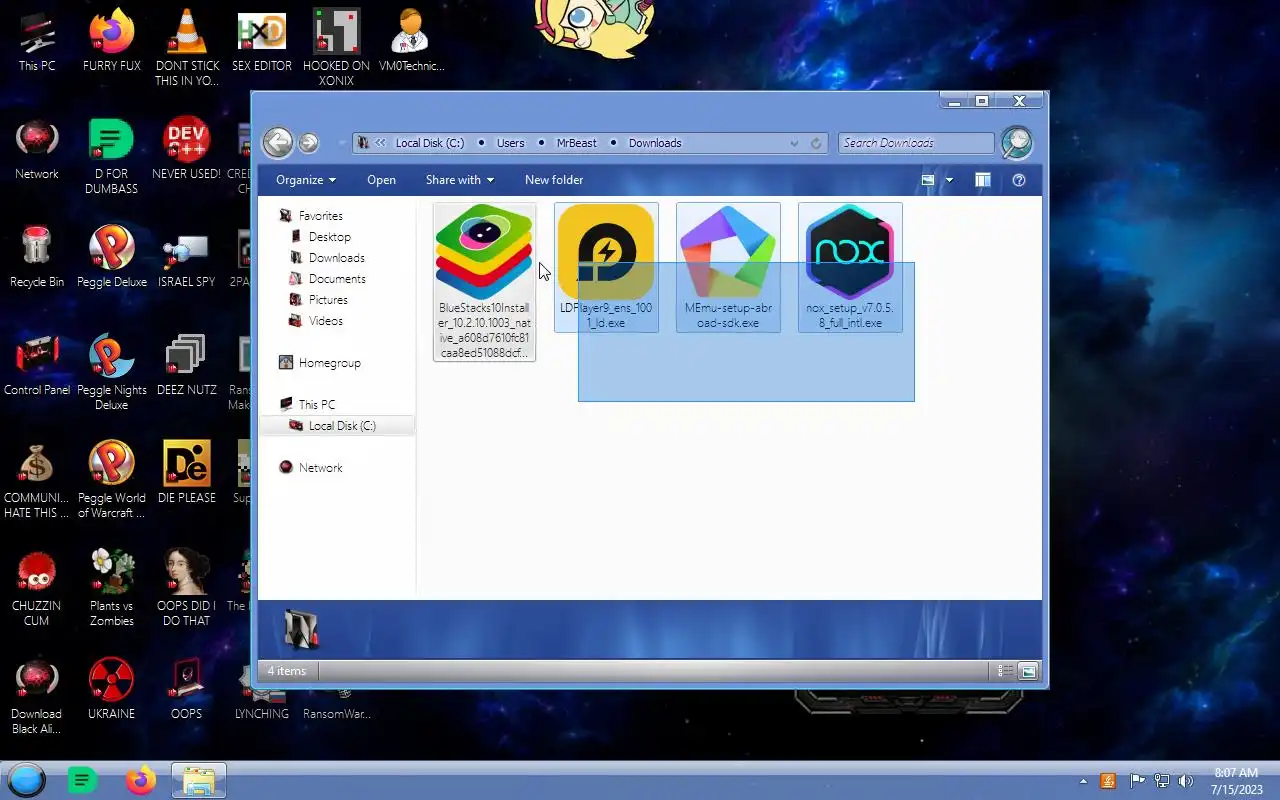Show the preview pane
The image size is (1280, 800).
click(x=983, y=180)
